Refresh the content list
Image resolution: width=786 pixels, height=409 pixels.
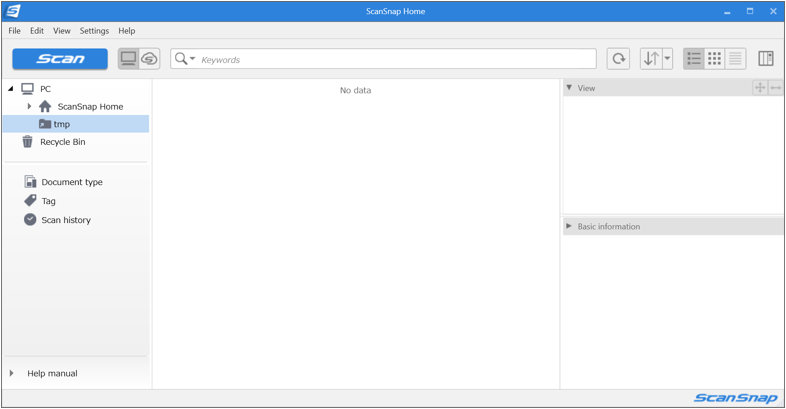point(618,59)
